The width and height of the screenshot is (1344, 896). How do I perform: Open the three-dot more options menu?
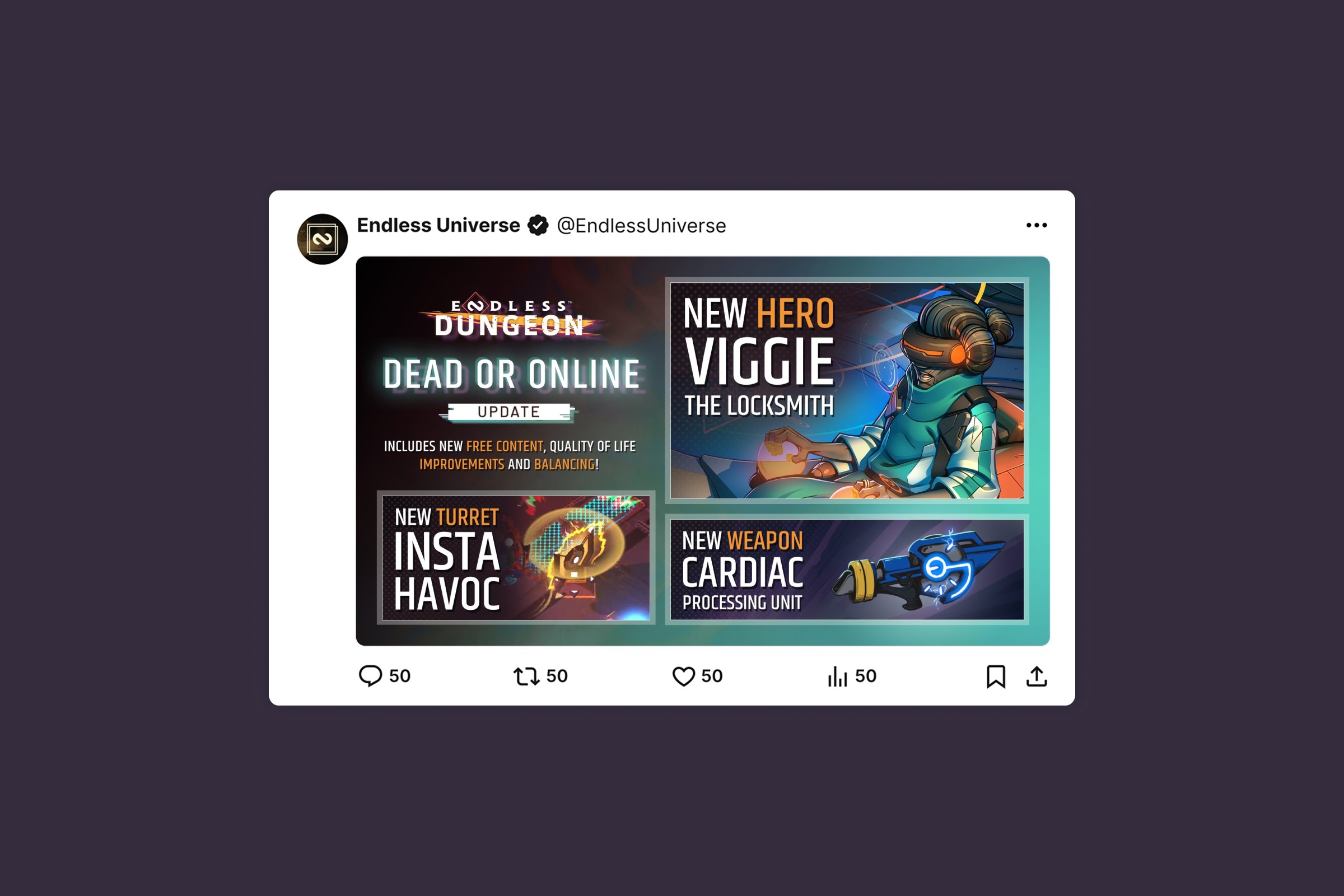tap(1037, 225)
